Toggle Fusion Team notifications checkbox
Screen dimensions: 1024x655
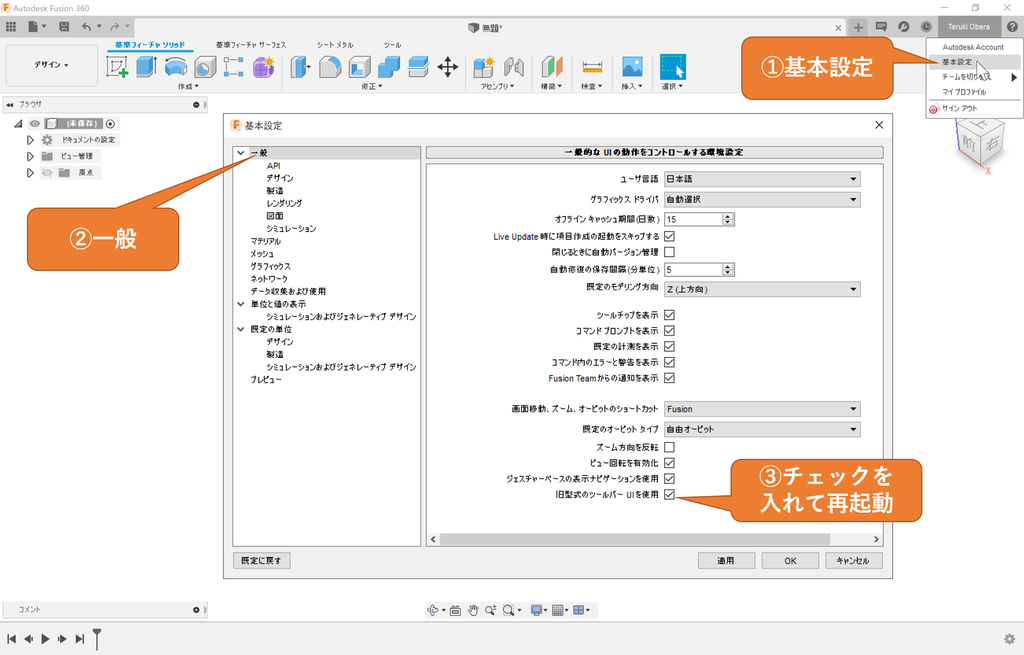(669, 377)
